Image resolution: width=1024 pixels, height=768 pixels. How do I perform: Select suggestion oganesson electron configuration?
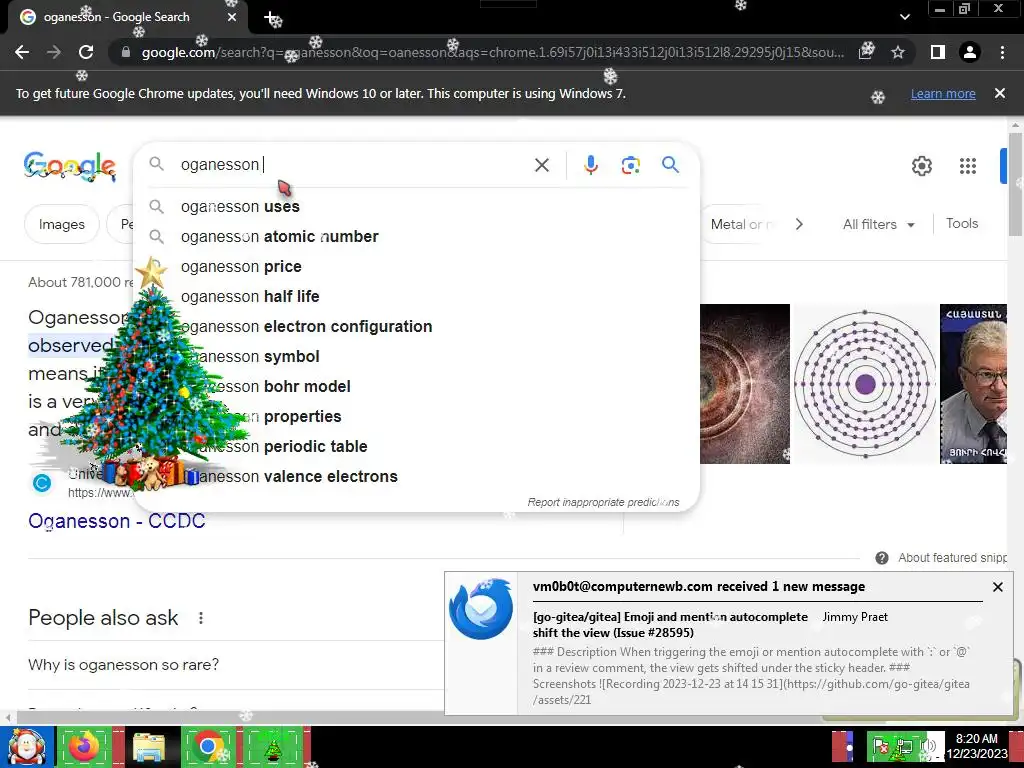[416, 327]
